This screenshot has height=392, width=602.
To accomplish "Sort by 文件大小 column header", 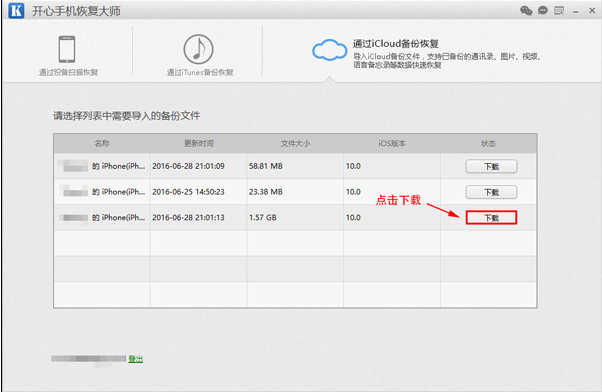I will coord(295,143).
